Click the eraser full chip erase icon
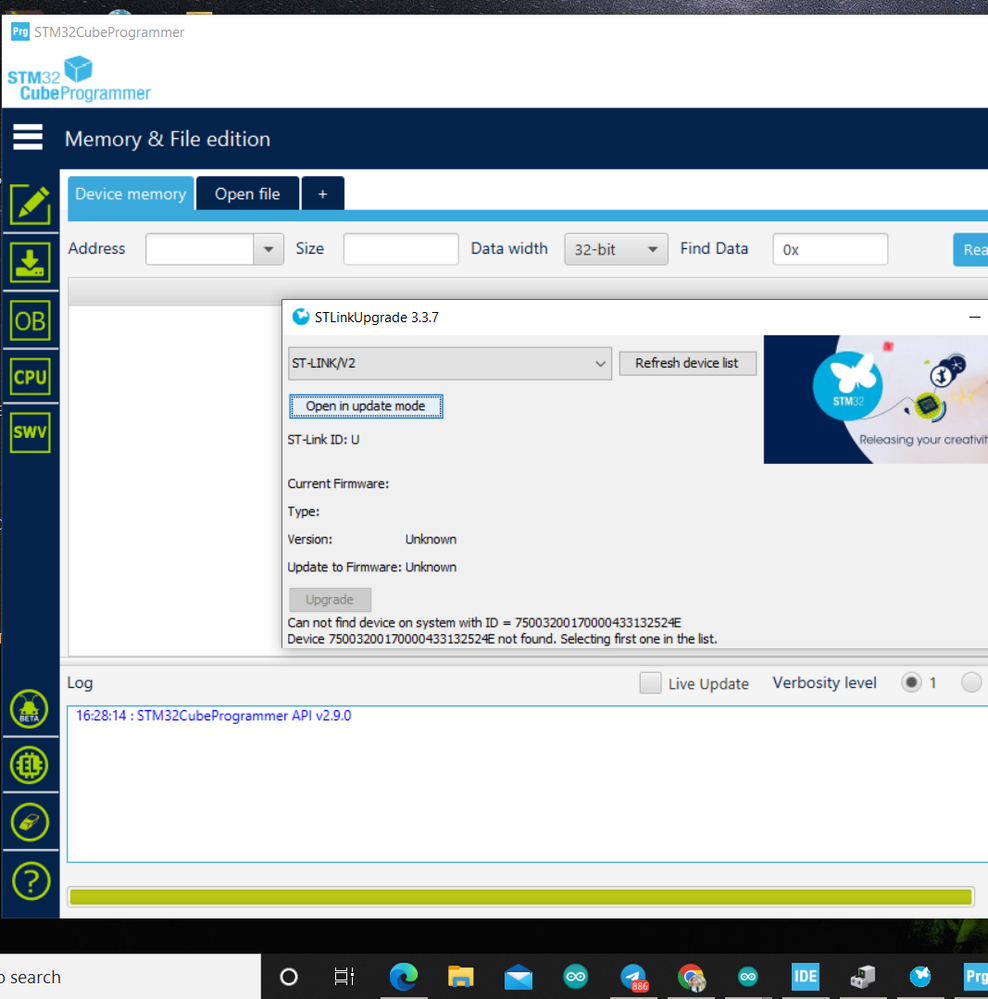Image resolution: width=988 pixels, height=999 pixels. click(x=29, y=822)
